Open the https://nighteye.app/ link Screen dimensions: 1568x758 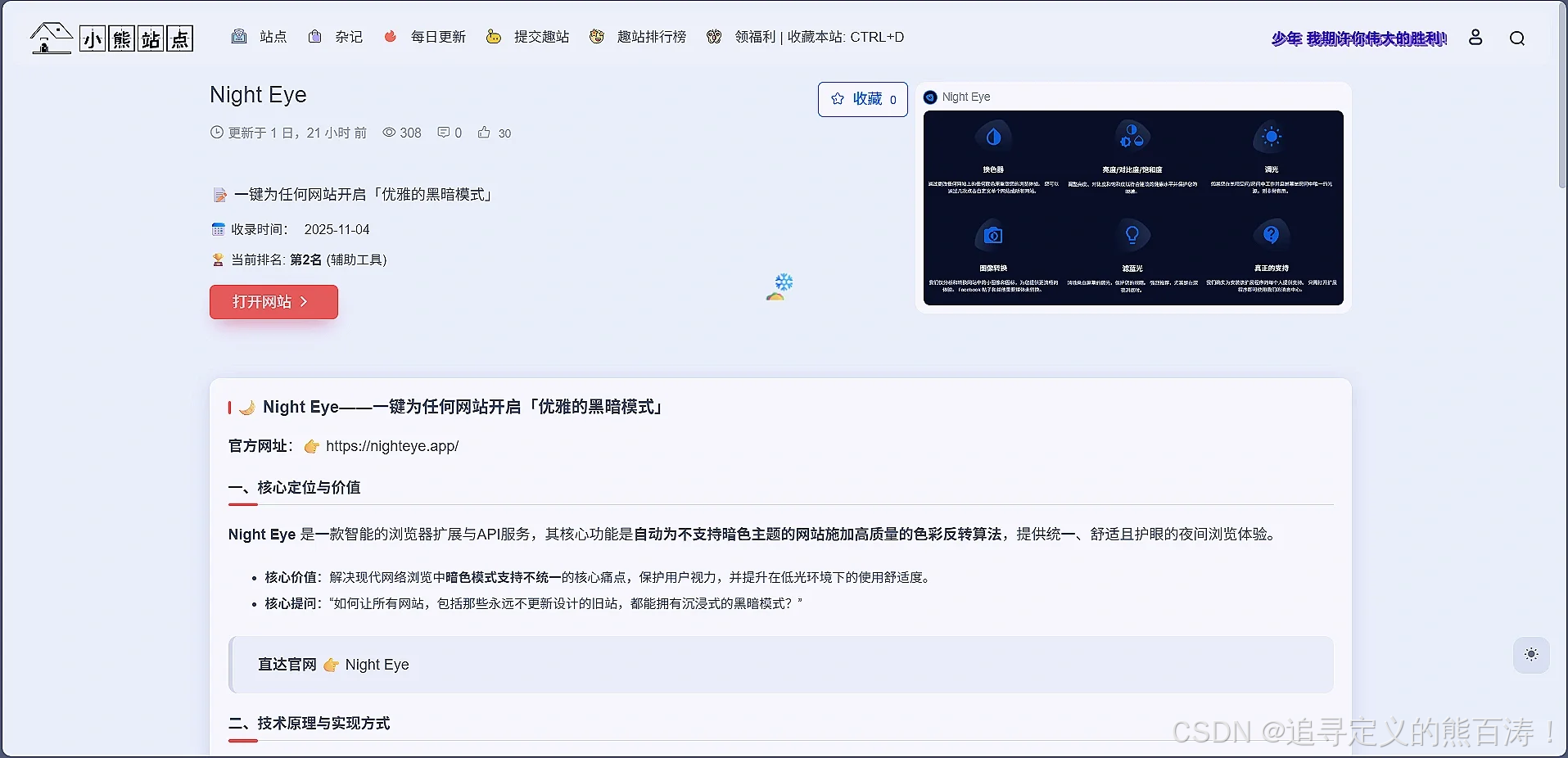pyautogui.click(x=392, y=446)
